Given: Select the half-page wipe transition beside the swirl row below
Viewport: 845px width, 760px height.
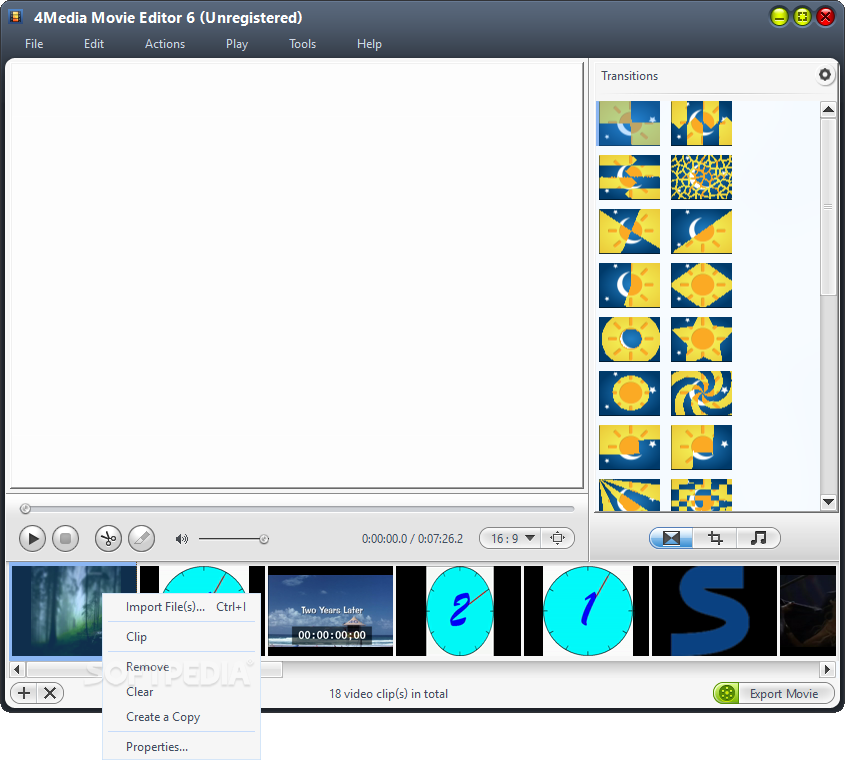Looking at the screenshot, I should (x=701, y=447).
